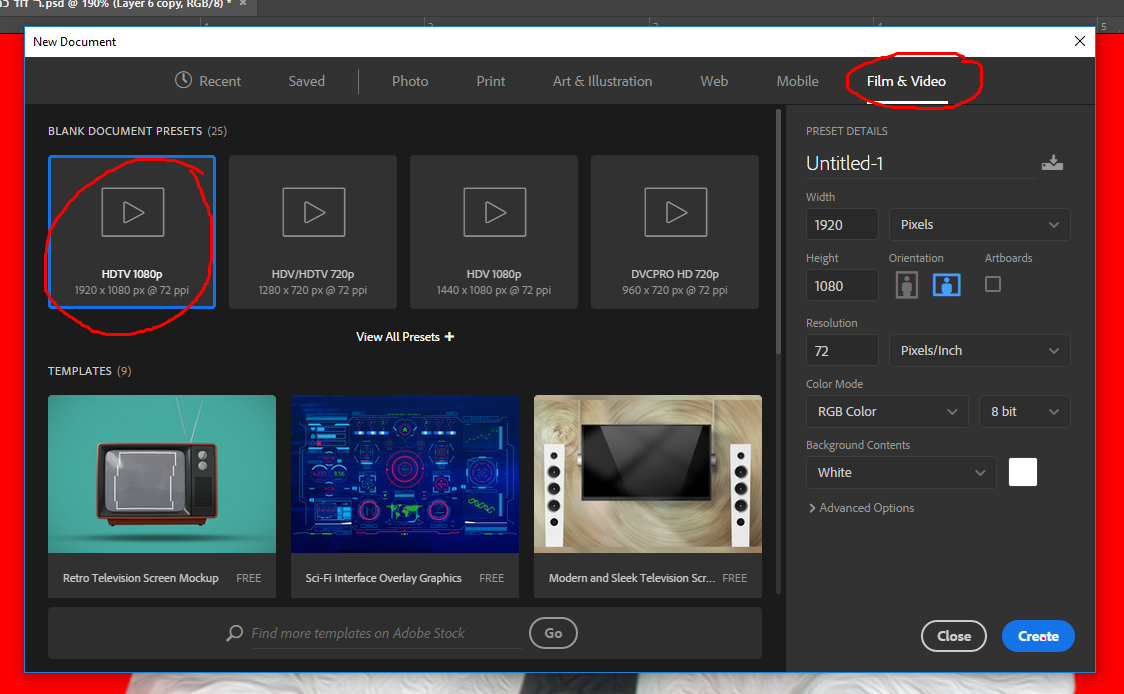The height and width of the screenshot is (694, 1124).
Task: Switch to the Web tab
Action: click(714, 81)
